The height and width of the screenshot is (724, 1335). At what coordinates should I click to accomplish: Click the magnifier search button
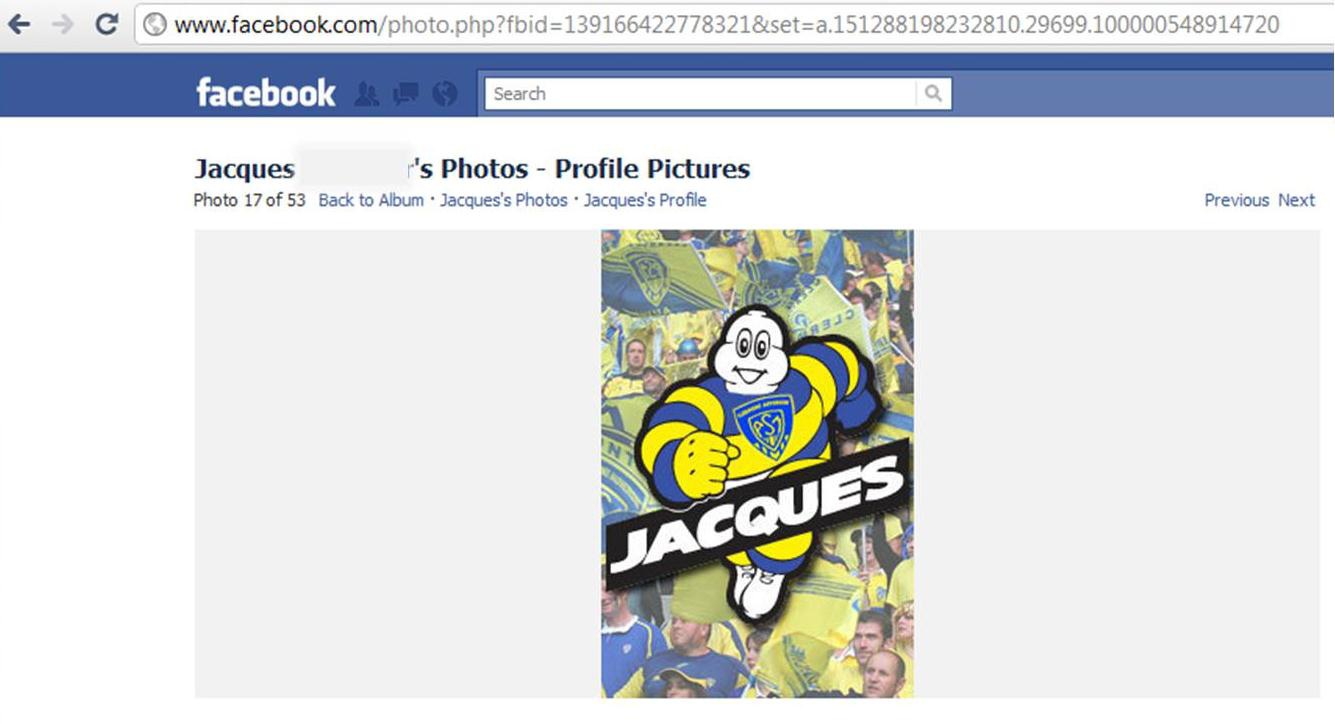(x=933, y=94)
